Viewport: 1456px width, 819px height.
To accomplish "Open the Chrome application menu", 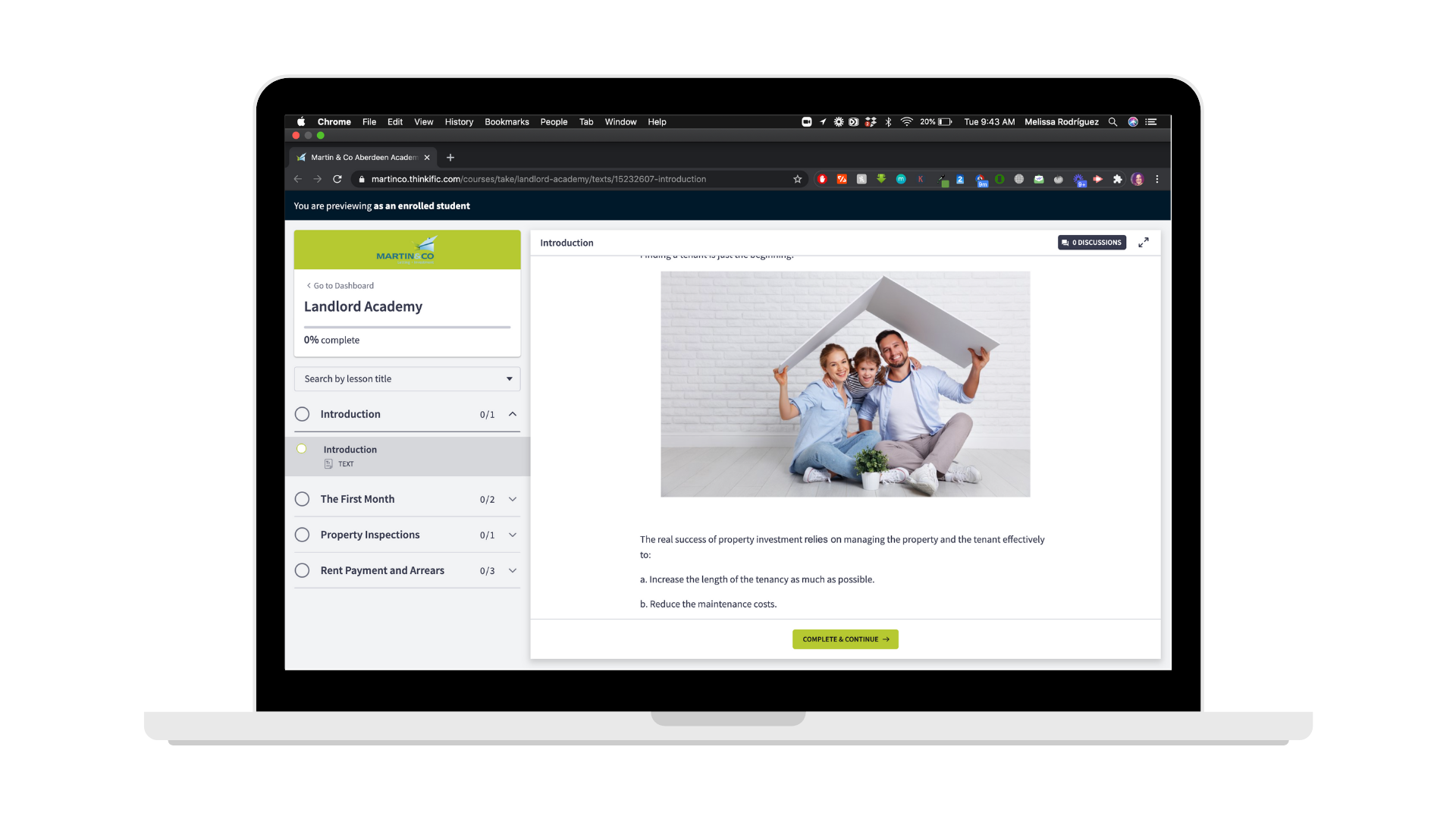I will [x=334, y=122].
